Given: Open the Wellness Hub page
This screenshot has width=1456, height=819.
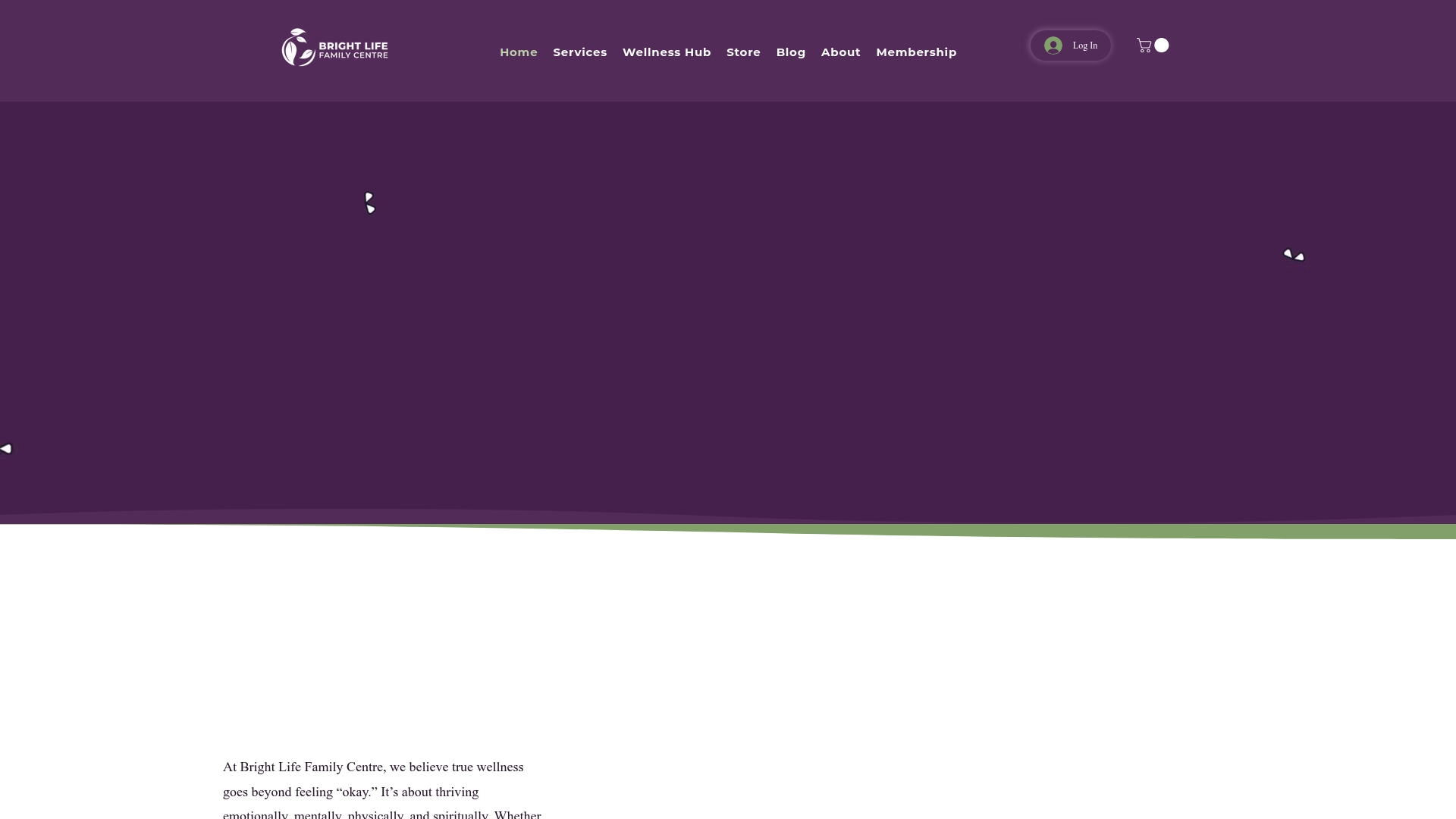Looking at the screenshot, I should [667, 52].
